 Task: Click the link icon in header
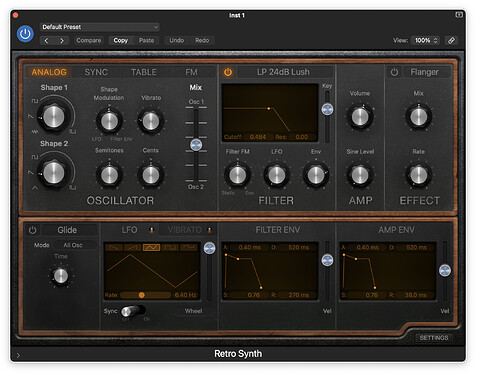[451, 40]
